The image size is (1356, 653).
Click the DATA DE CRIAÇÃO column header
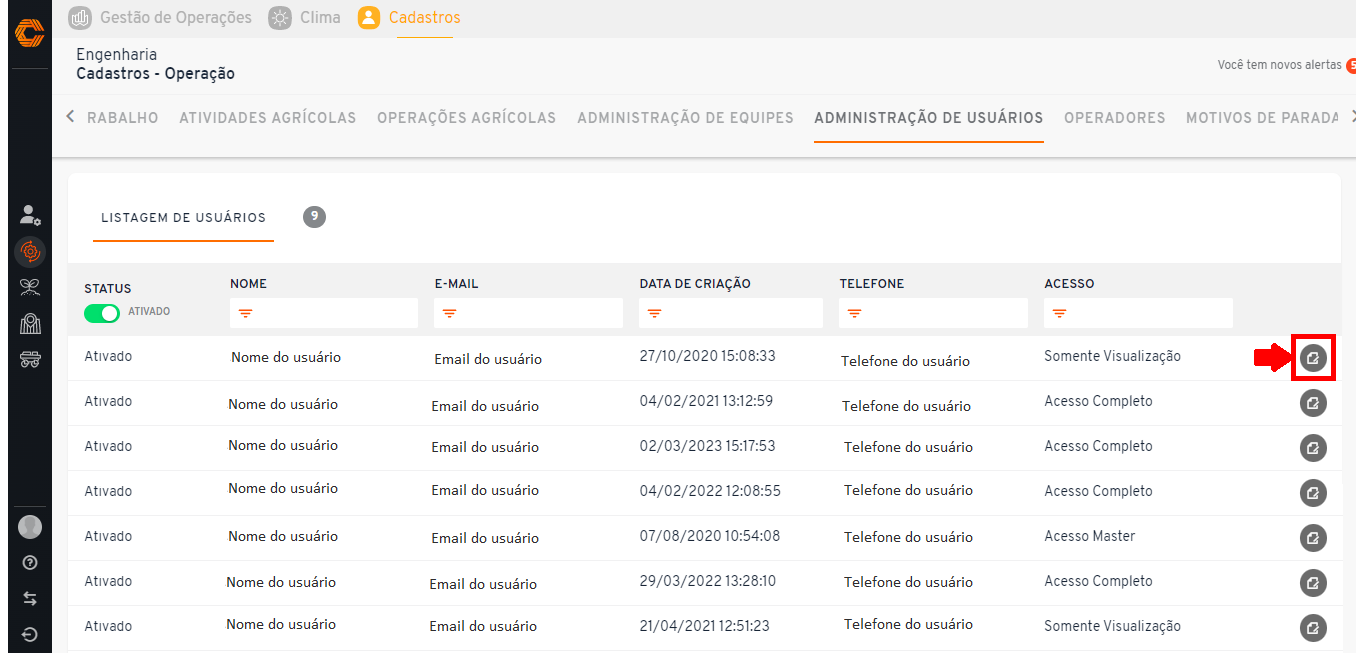[x=695, y=284]
